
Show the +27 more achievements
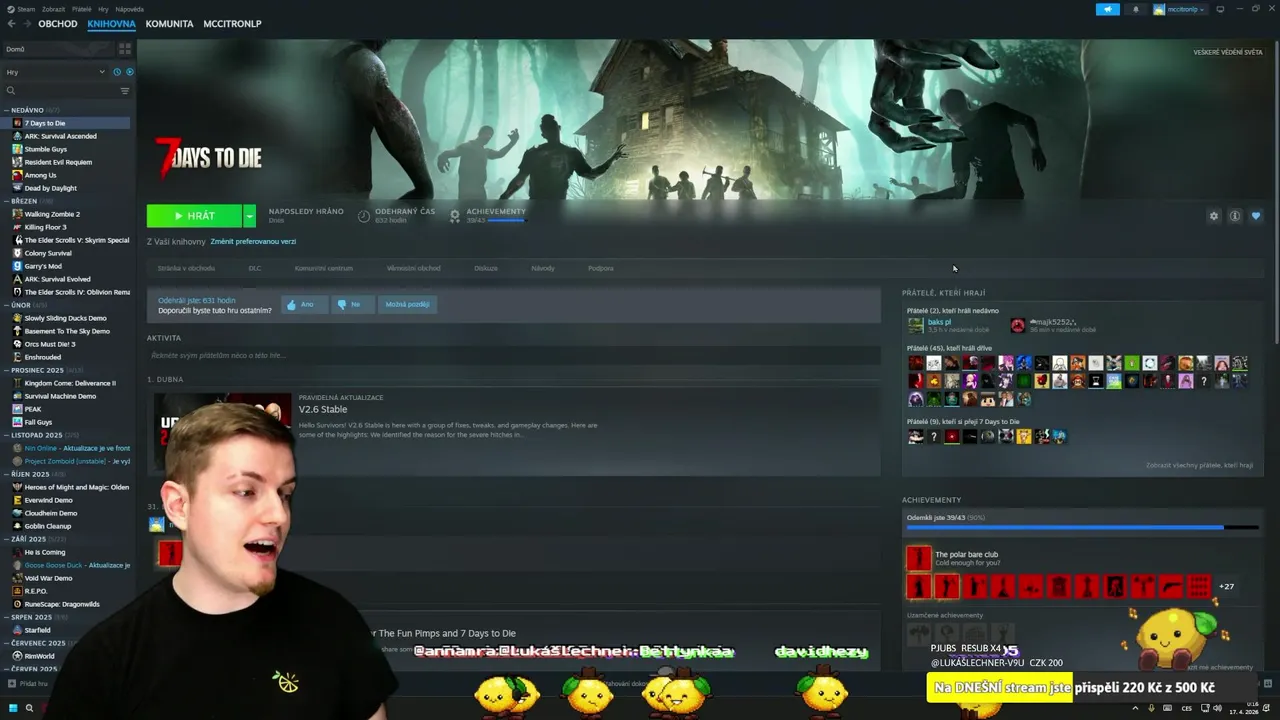[1226, 586]
